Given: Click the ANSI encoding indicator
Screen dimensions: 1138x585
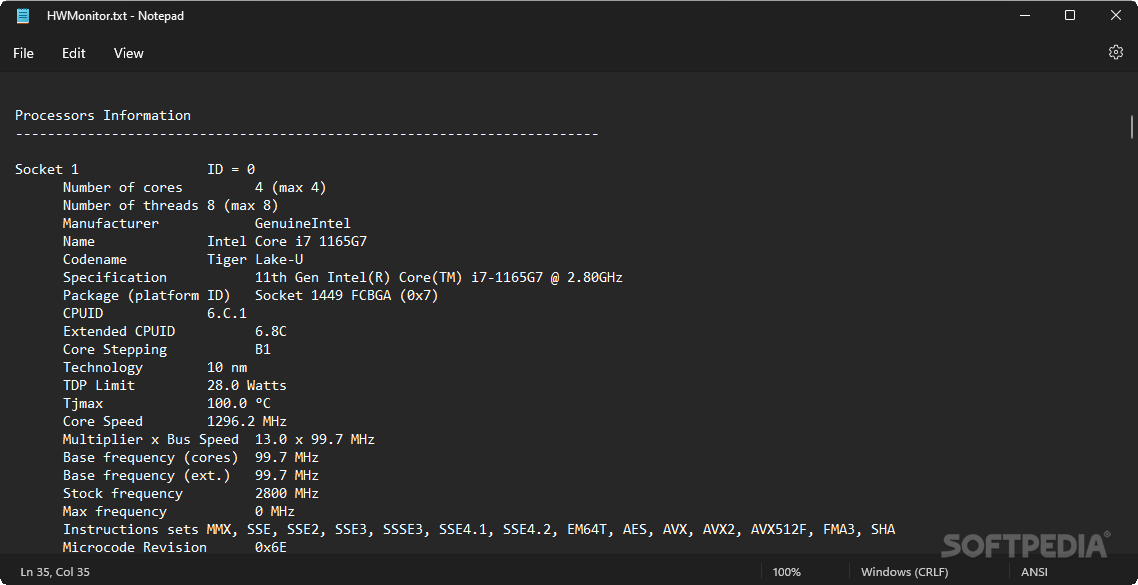Looking at the screenshot, I should tap(1034, 572).
